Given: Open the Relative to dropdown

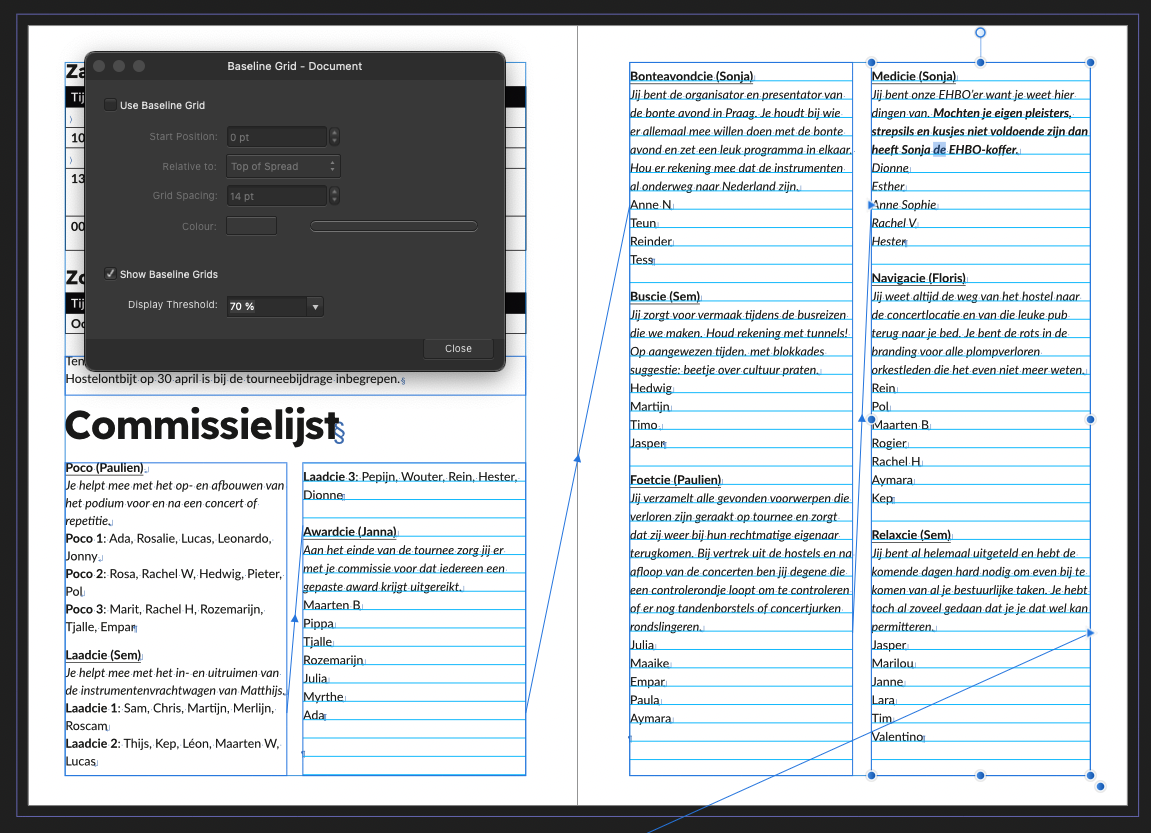Looking at the screenshot, I should [283, 167].
